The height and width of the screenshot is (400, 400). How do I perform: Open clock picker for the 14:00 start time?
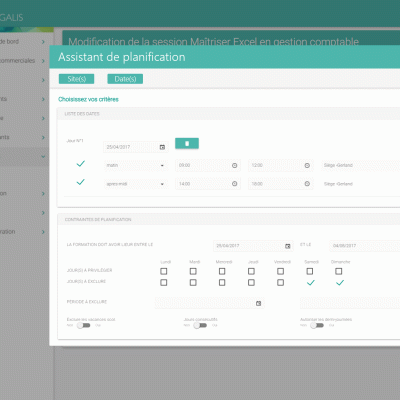[234, 184]
